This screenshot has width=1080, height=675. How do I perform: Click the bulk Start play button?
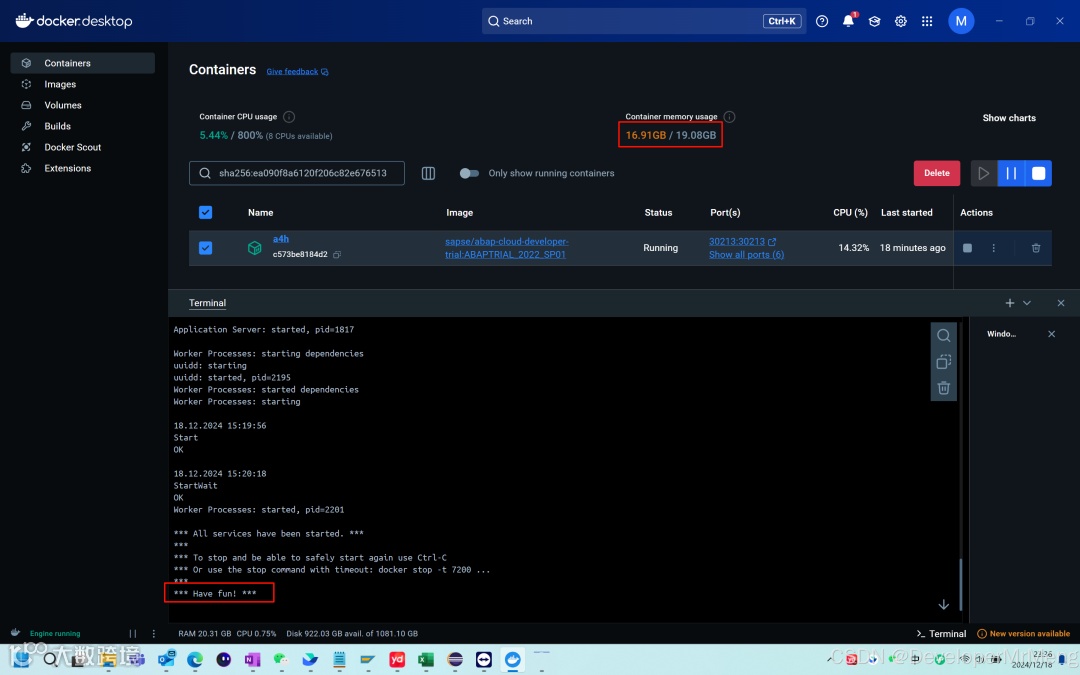(984, 173)
